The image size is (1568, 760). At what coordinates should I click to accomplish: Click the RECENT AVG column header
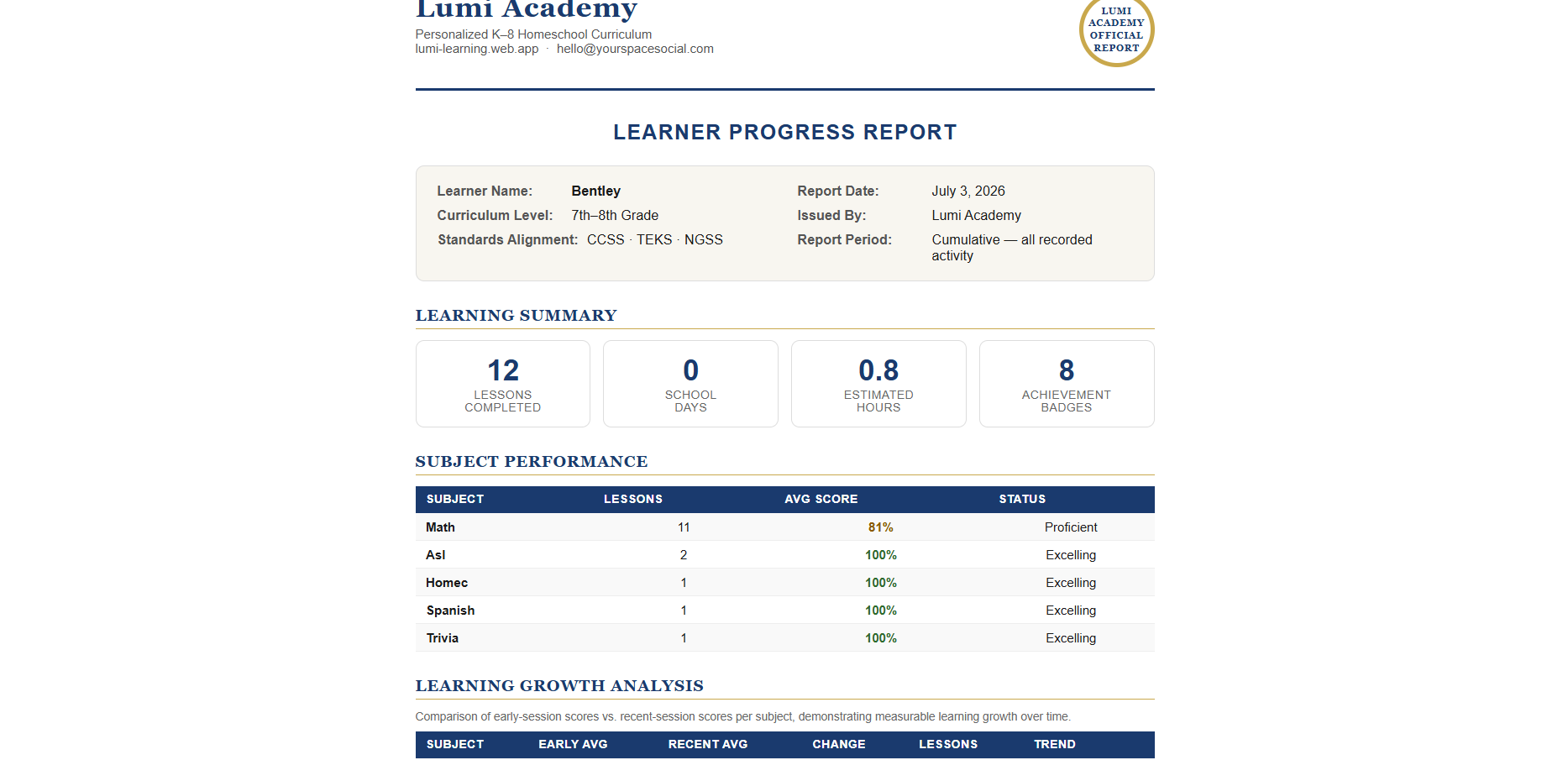point(708,744)
